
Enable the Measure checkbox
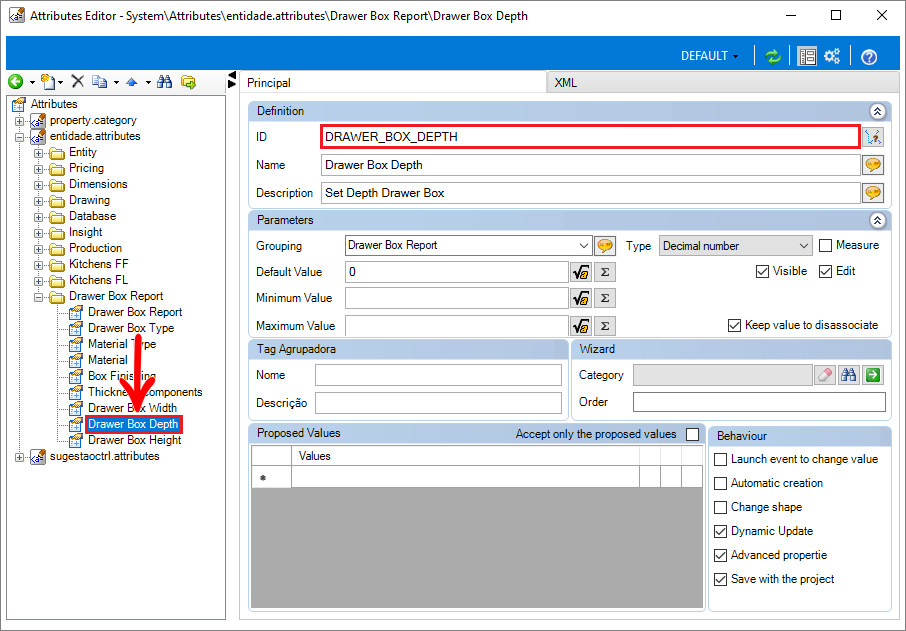pyautogui.click(x=826, y=246)
